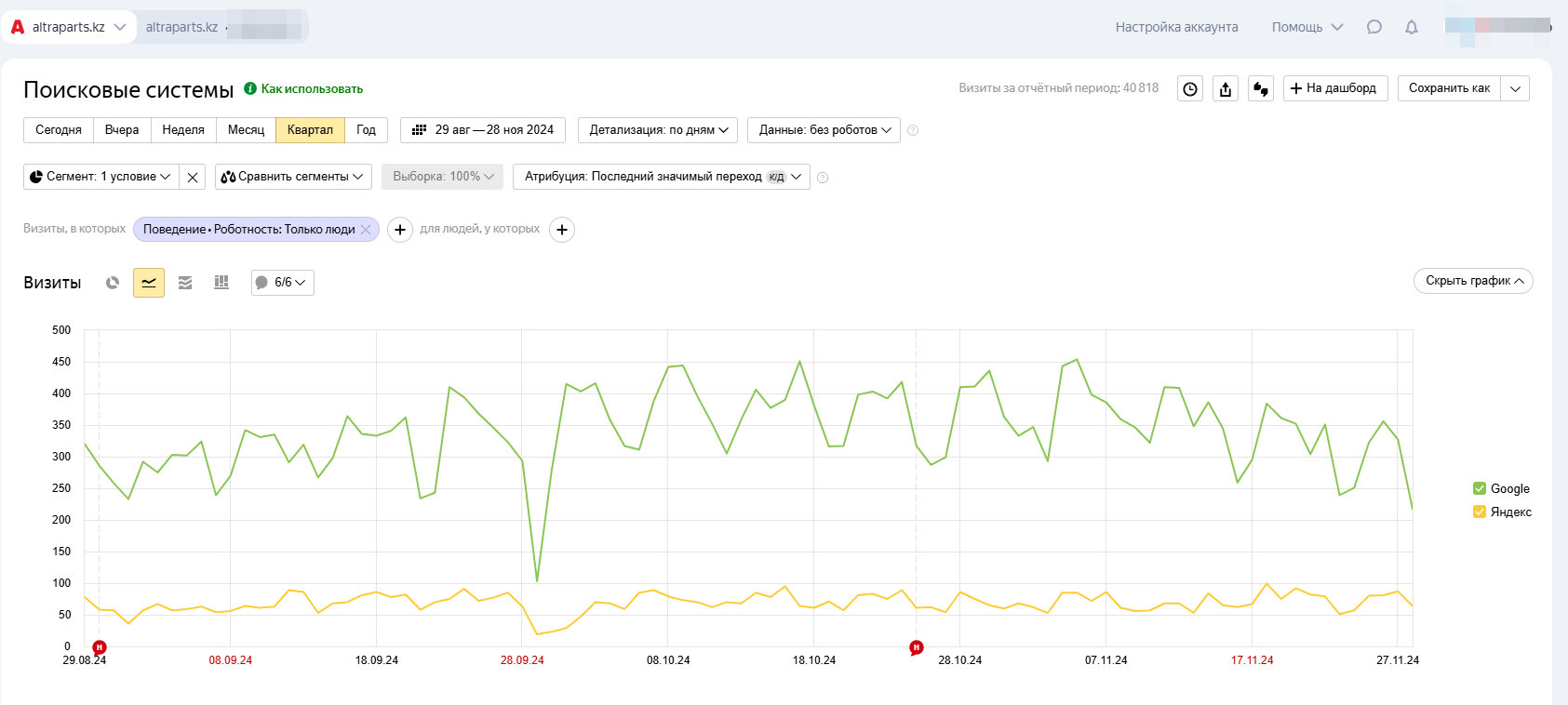Remove the 'Только люди' condition chip
The image size is (1568, 705).
[366, 230]
